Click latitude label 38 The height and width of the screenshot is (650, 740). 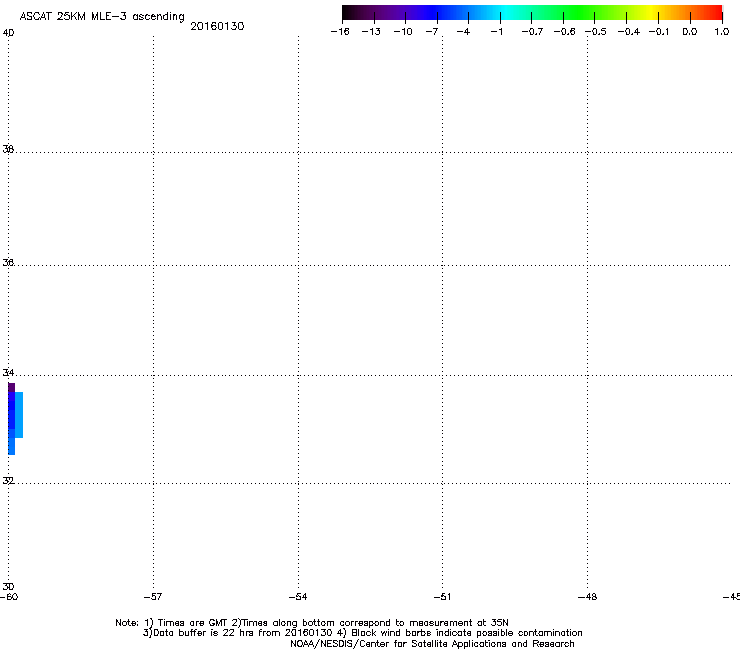[8, 149]
